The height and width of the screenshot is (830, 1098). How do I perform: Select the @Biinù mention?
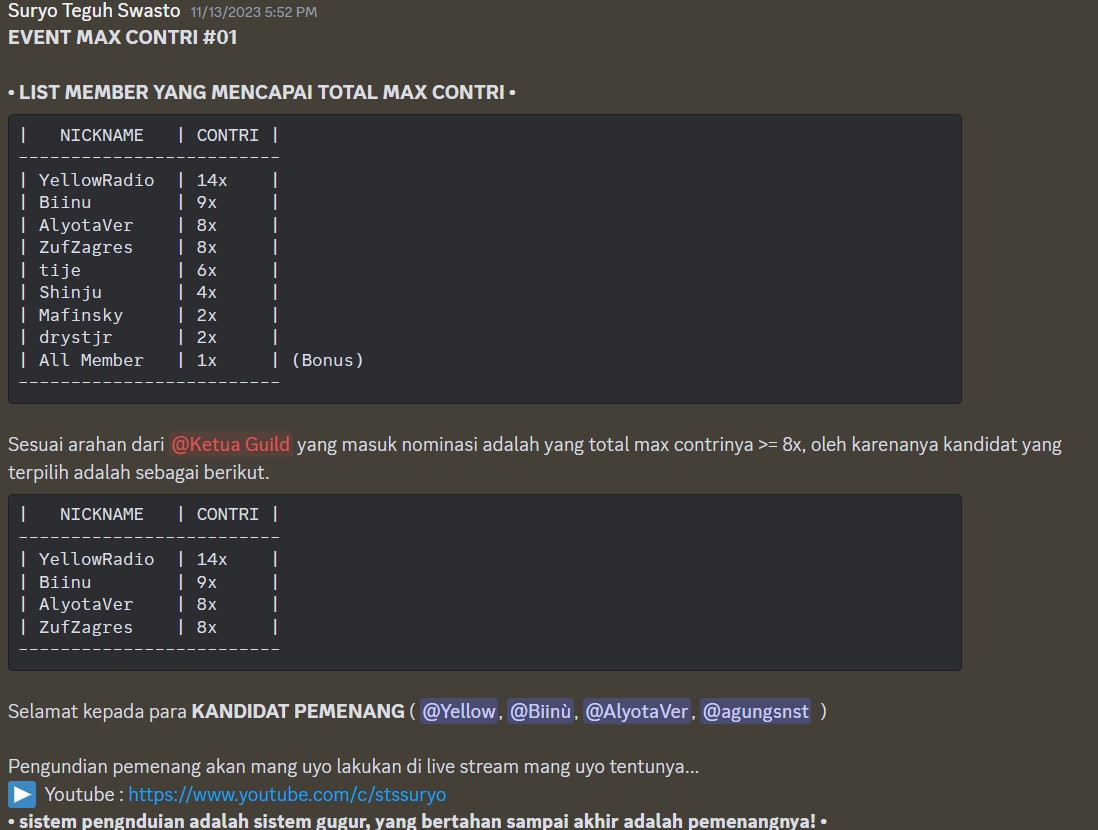540,711
